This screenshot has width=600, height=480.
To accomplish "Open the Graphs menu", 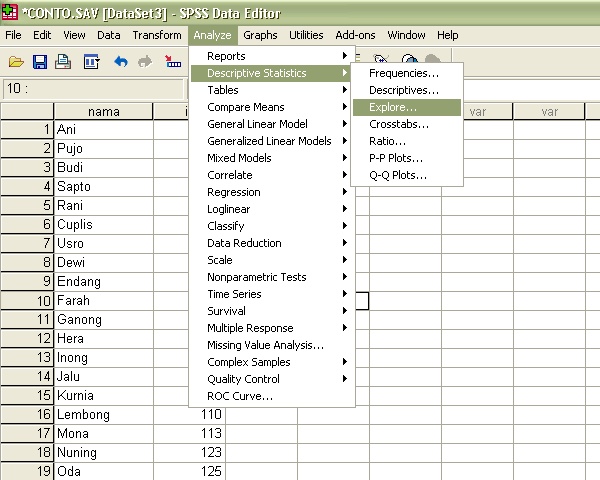I will click(260, 35).
